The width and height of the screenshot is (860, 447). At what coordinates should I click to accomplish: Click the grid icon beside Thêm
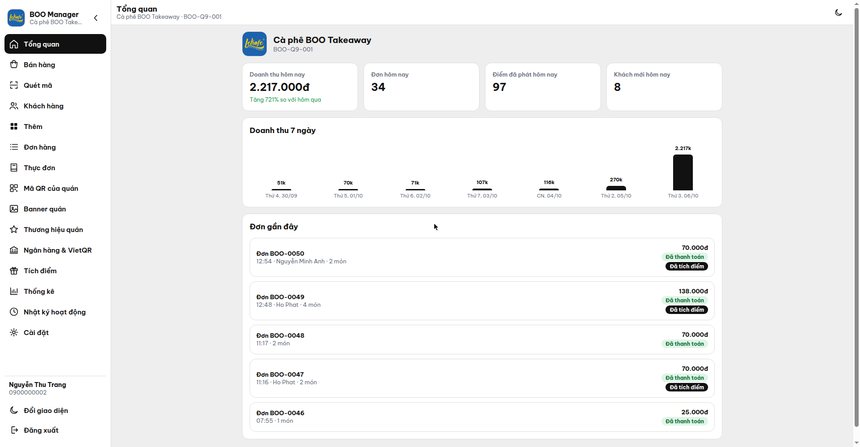14,126
